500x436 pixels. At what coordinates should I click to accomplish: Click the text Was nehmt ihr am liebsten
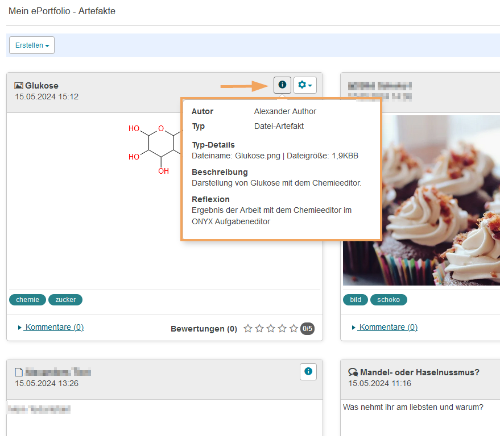click(x=413, y=407)
